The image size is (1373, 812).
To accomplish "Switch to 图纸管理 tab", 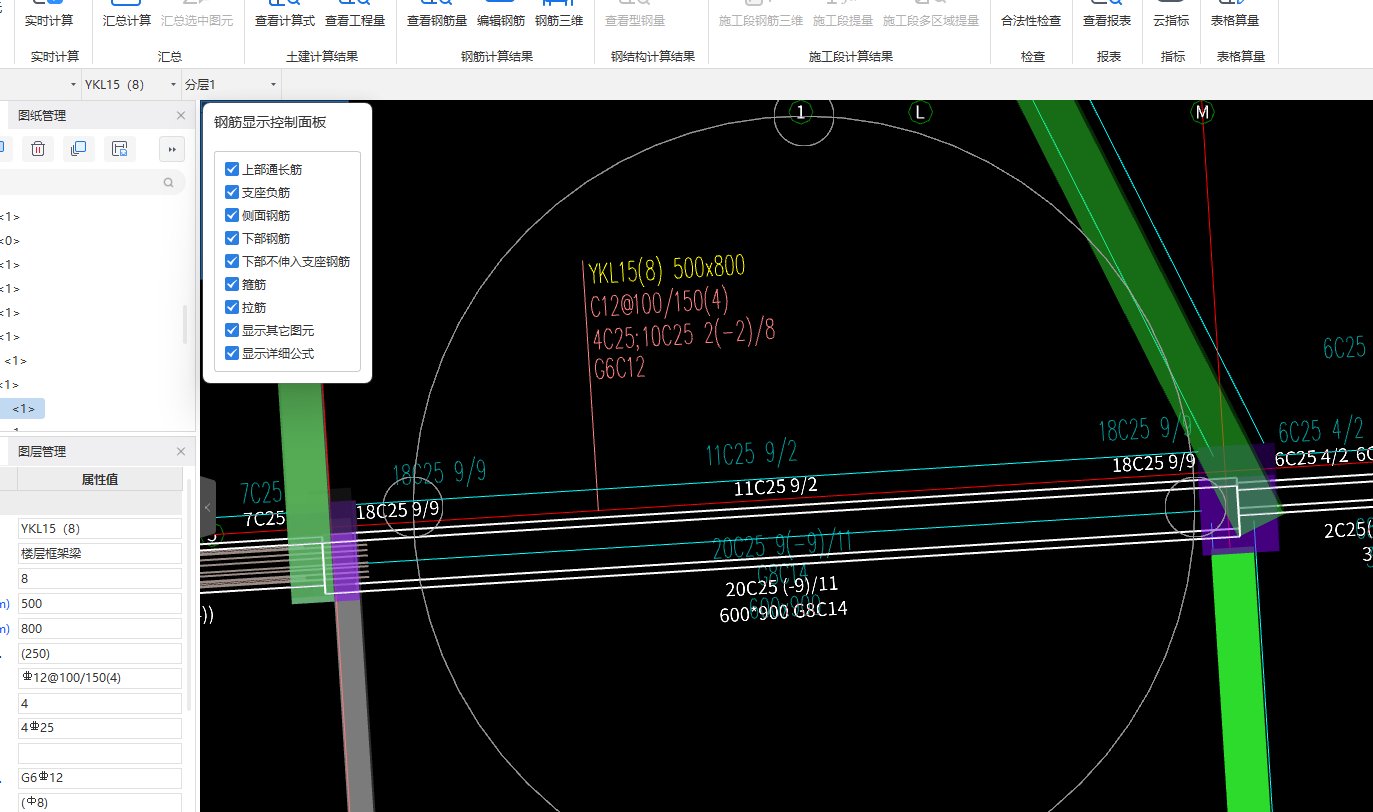I will point(42,115).
